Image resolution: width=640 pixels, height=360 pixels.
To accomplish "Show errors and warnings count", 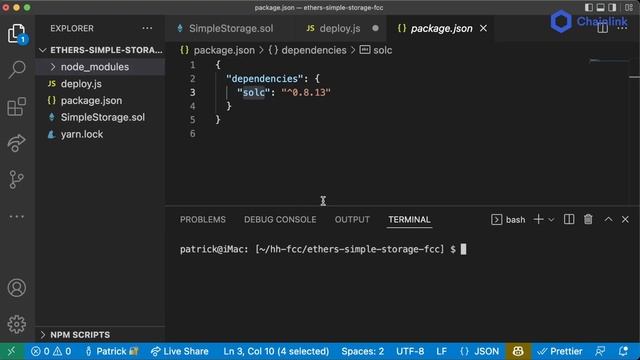I will pos(51,351).
